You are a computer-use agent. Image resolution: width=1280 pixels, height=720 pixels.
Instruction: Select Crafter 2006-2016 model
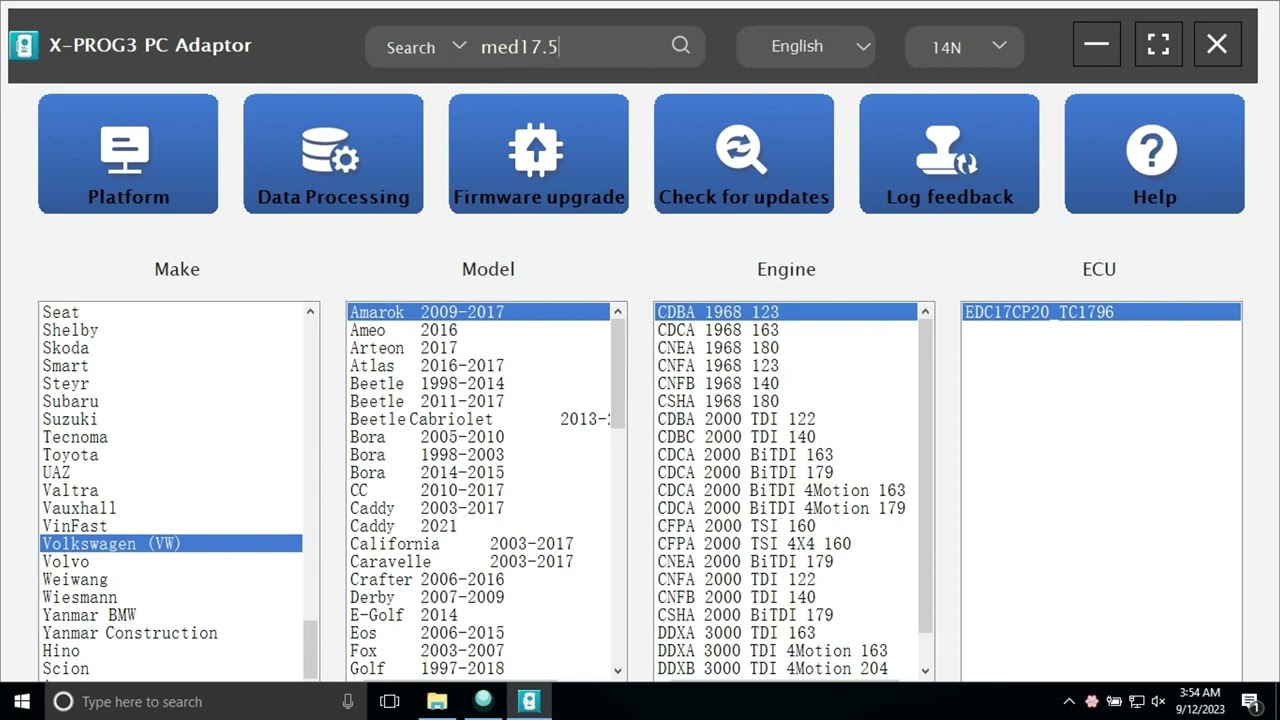pos(478,580)
